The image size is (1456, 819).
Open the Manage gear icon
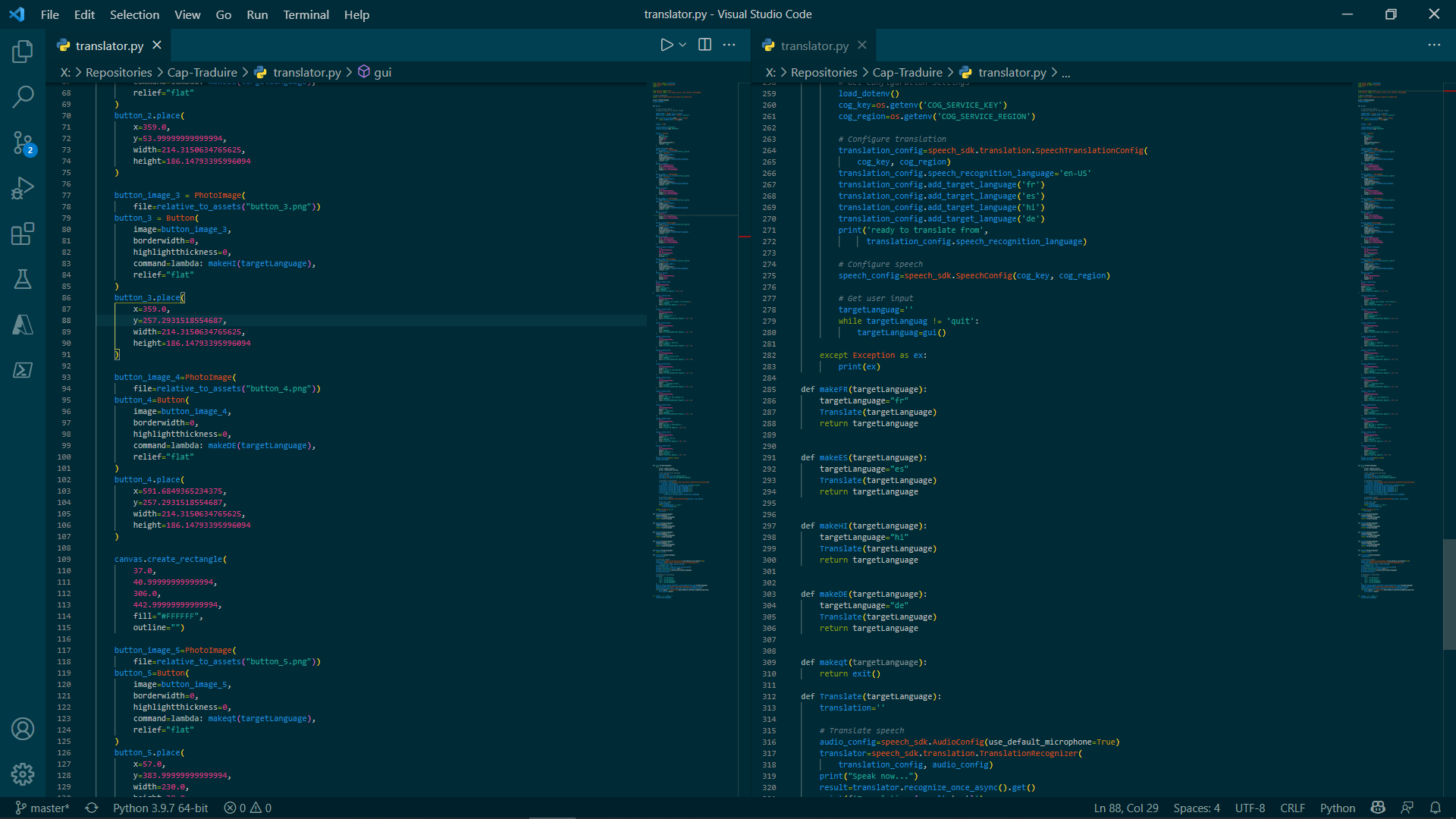(23, 773)
